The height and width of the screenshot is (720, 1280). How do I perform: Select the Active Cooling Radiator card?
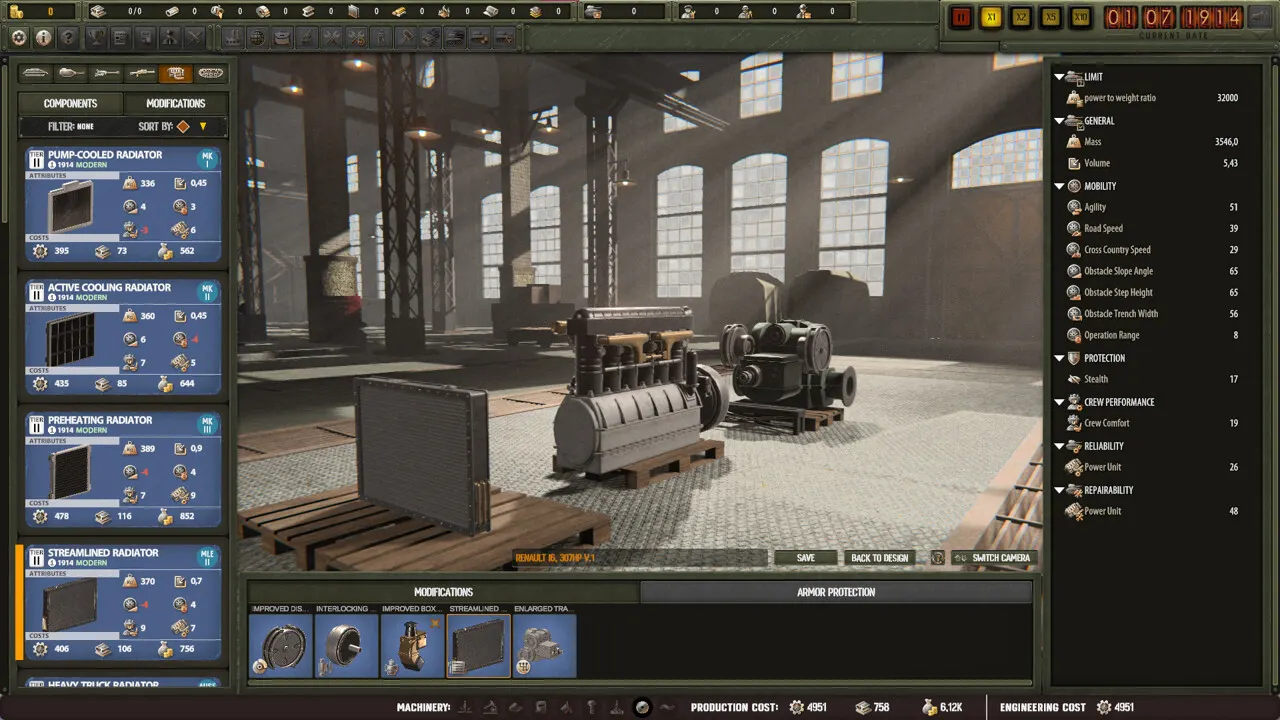pos(124,336)
